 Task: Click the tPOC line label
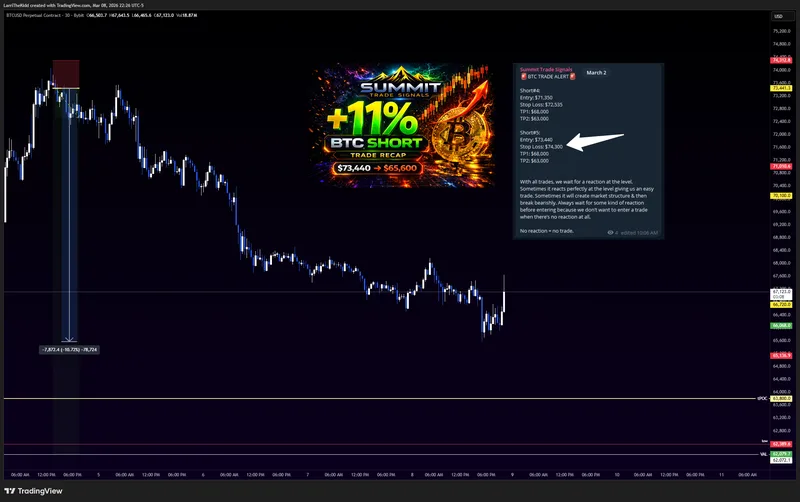click(x=762, y=398)
